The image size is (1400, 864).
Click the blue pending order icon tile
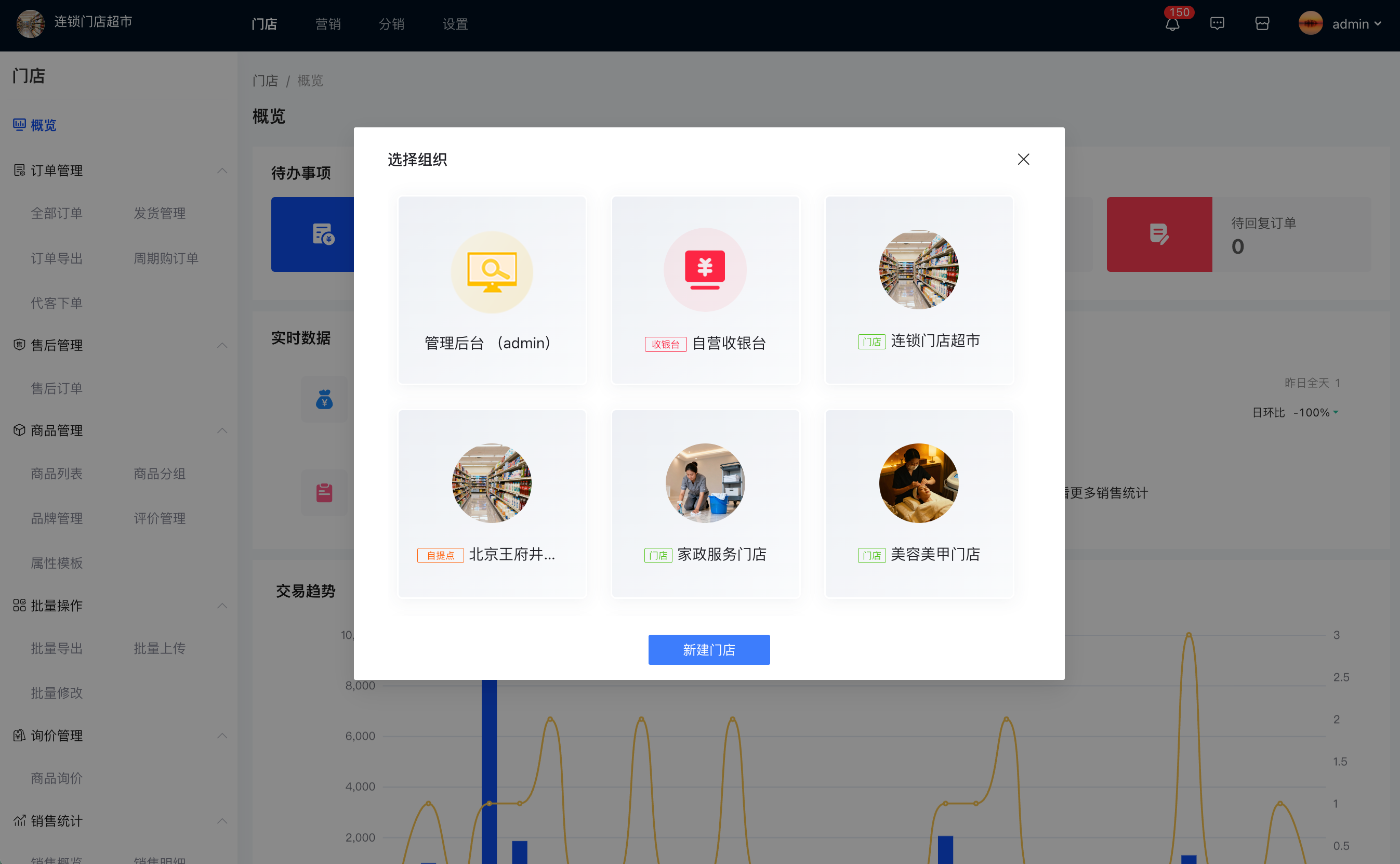pyautogui.click(x=312, y=234)
